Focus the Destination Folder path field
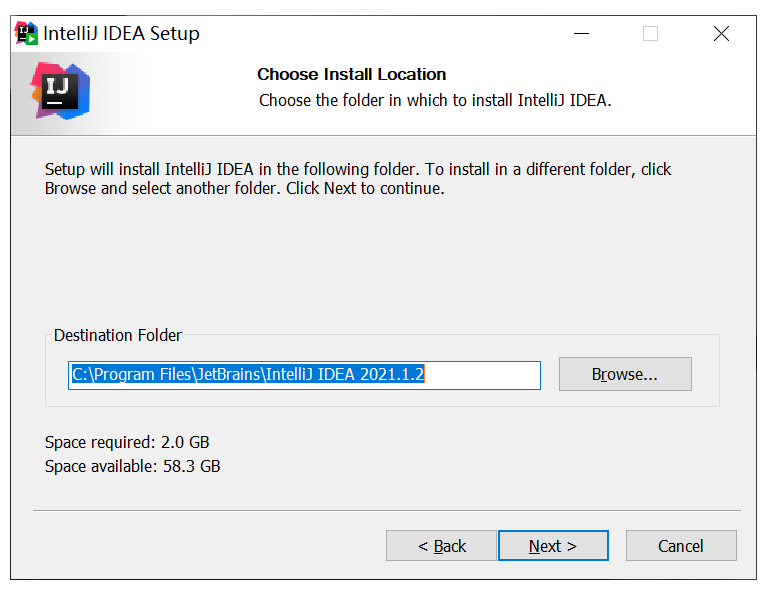Image resolution: width=767 pixels, height=605 pixels. tap(304, 375)
